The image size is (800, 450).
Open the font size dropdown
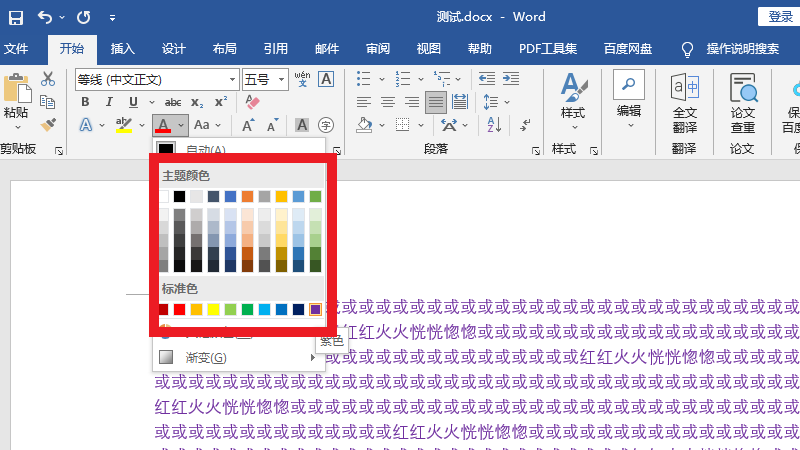click(283, 79)
